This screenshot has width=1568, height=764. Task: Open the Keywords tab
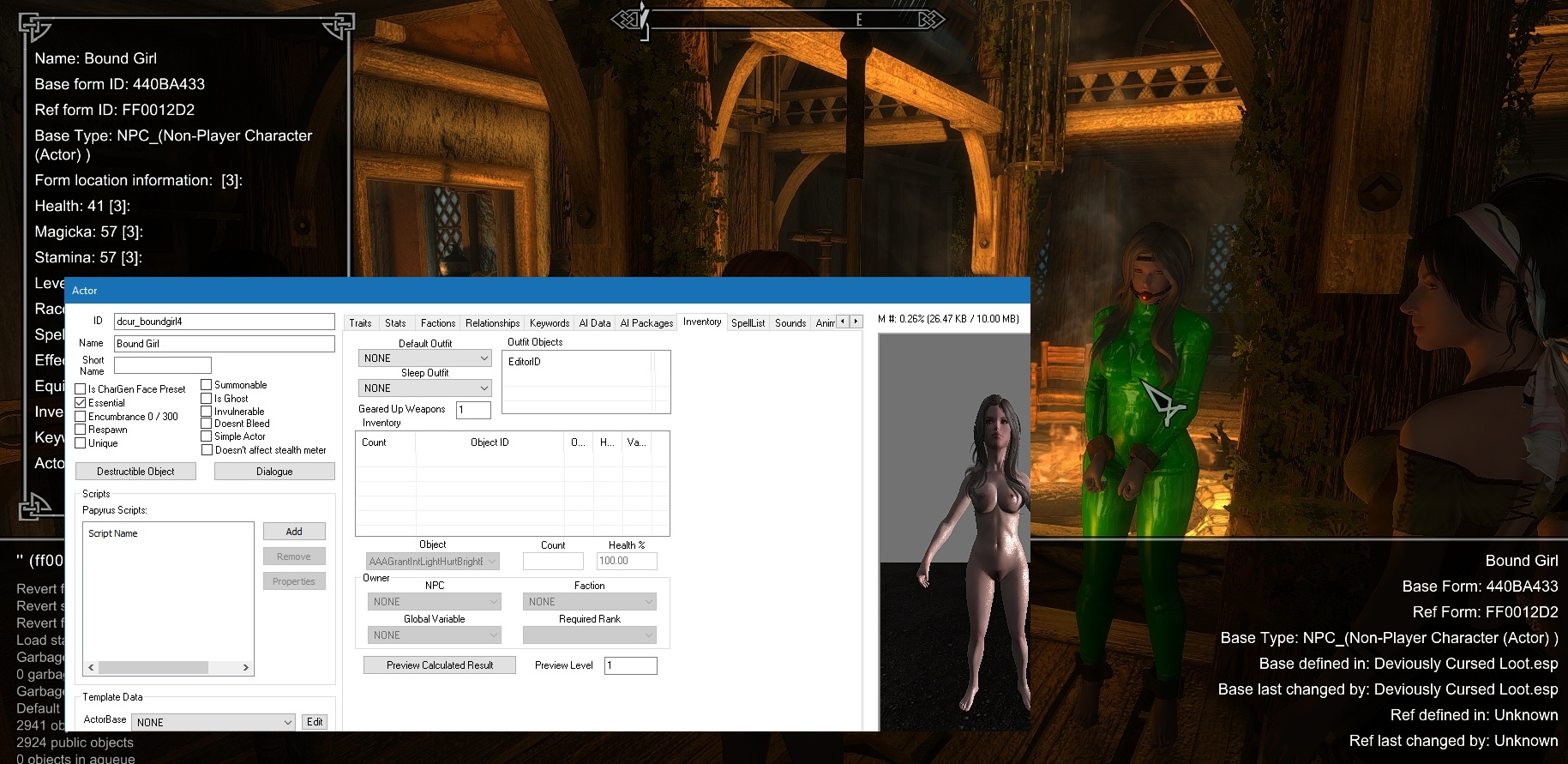coord(550,323)
